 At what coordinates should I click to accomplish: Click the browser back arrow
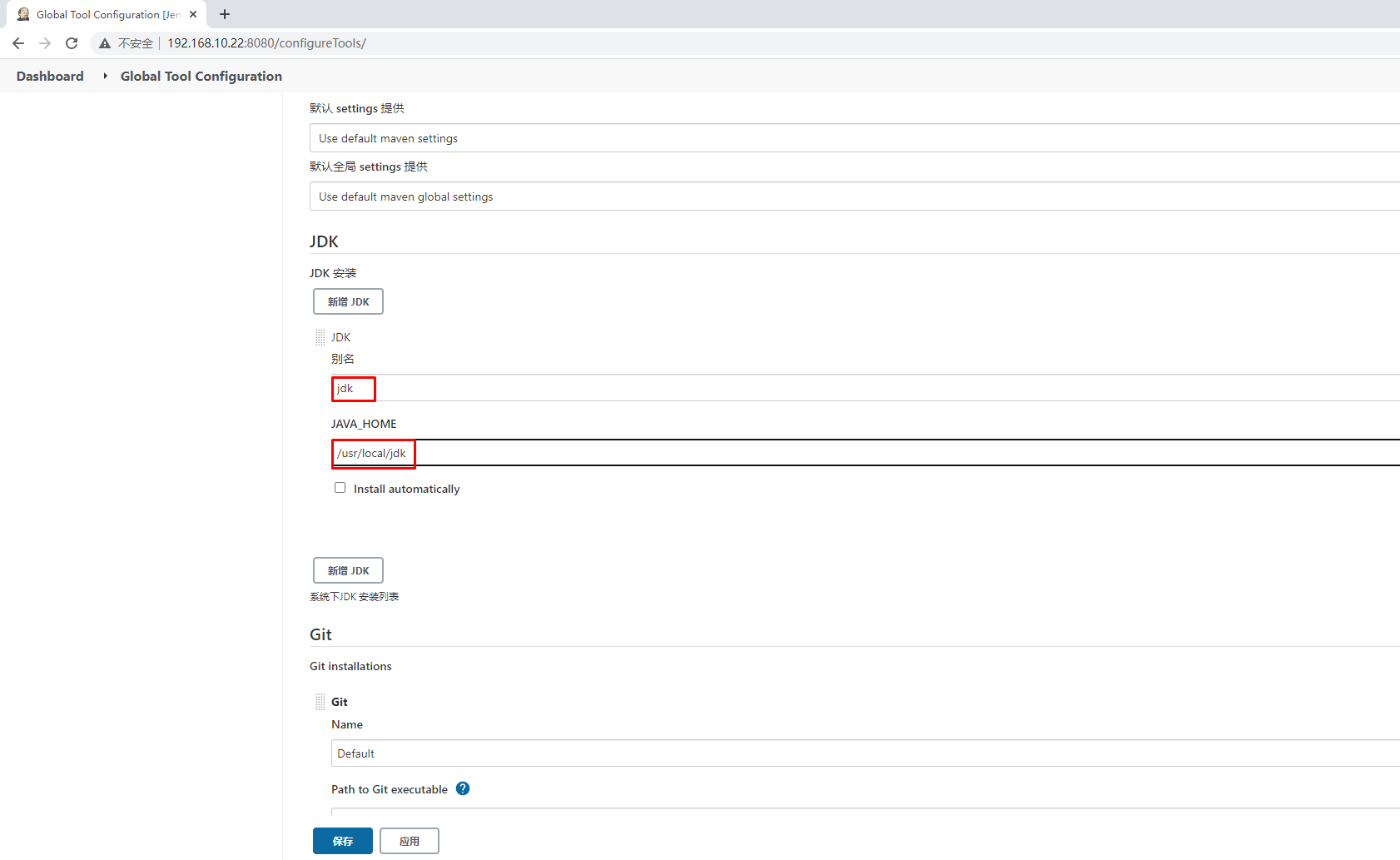18,43
